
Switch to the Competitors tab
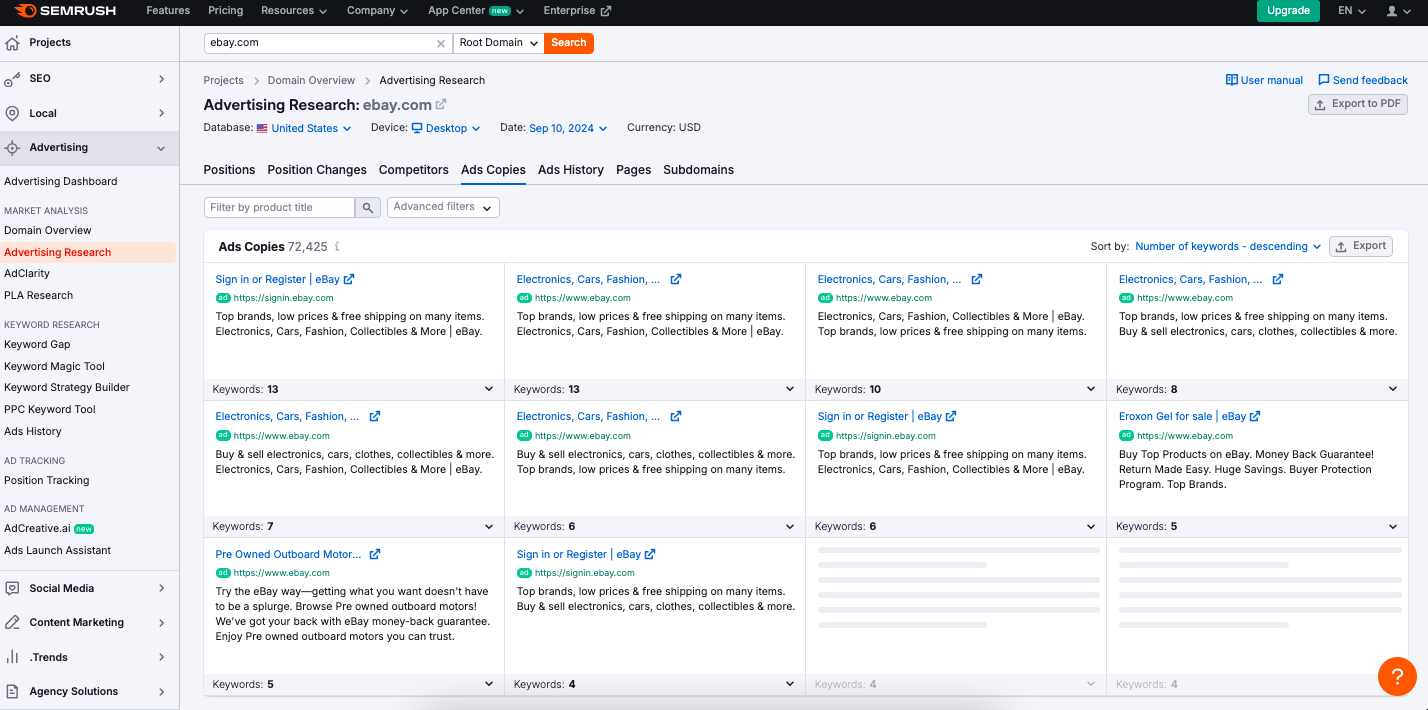[x=414, y=170]
